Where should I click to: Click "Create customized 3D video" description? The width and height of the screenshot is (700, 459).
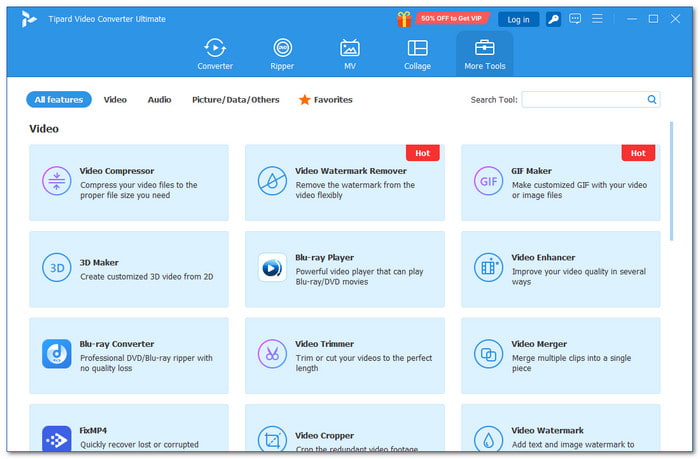click(146, 277)
